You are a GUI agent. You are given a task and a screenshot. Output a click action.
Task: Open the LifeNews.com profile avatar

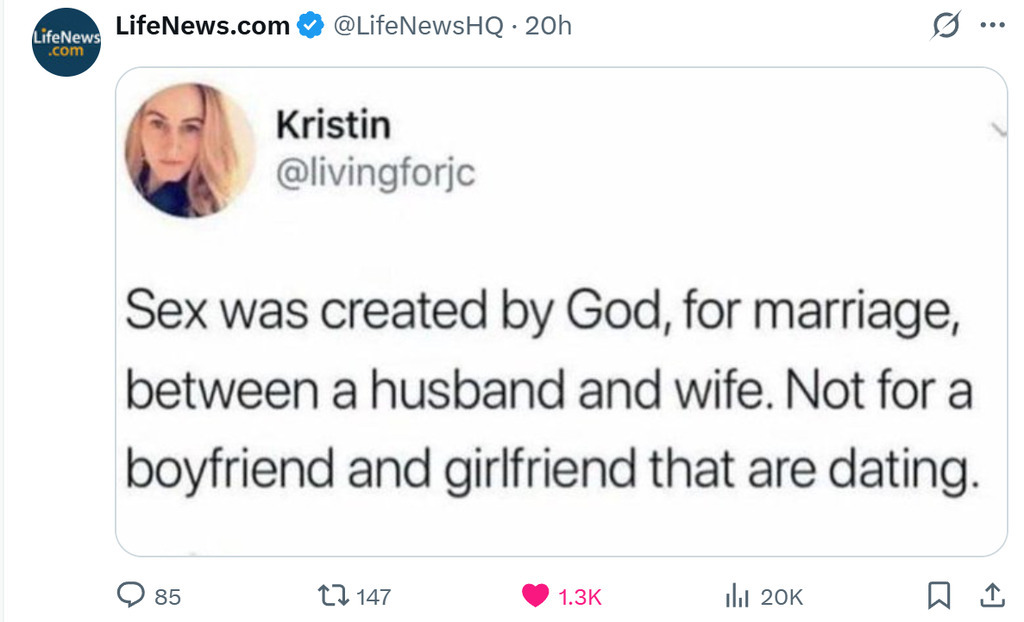66,43
